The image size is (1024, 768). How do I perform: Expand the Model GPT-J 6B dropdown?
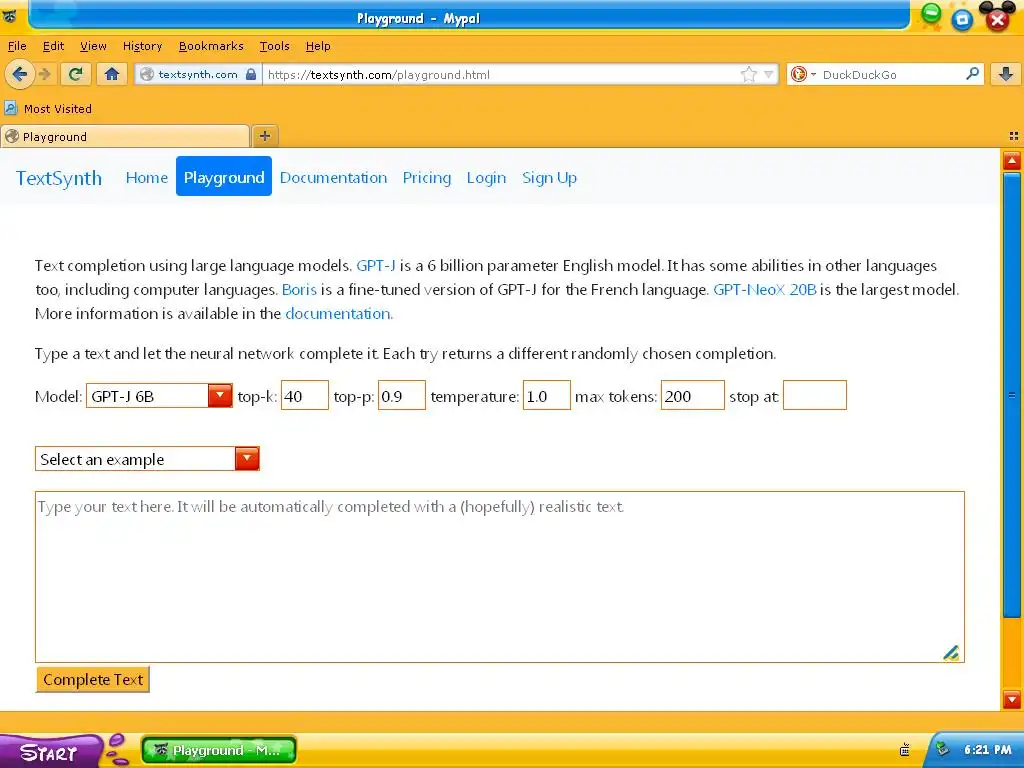tap(159, 396)
